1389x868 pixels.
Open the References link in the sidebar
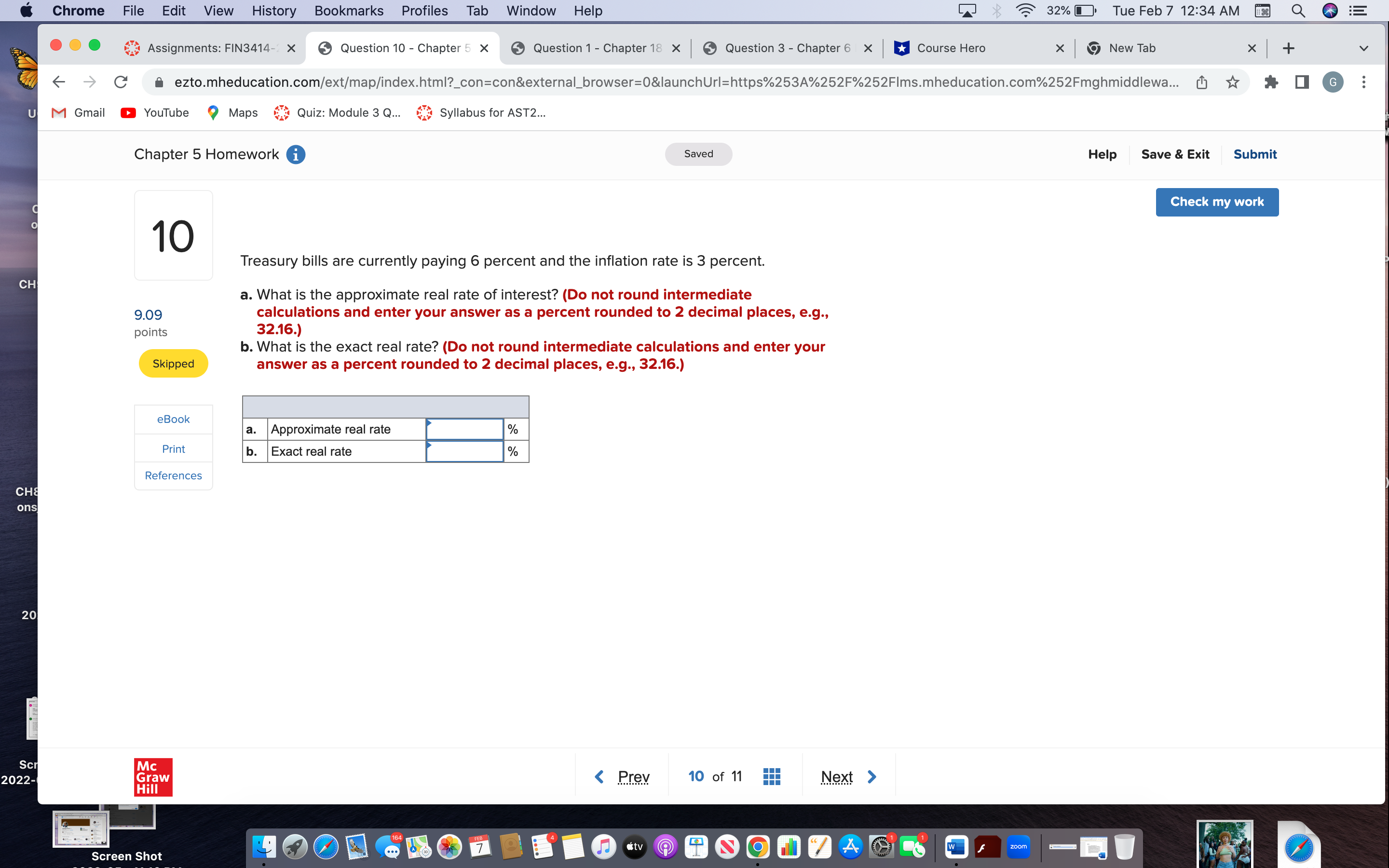pyautogui.click(x=173, y=475)
